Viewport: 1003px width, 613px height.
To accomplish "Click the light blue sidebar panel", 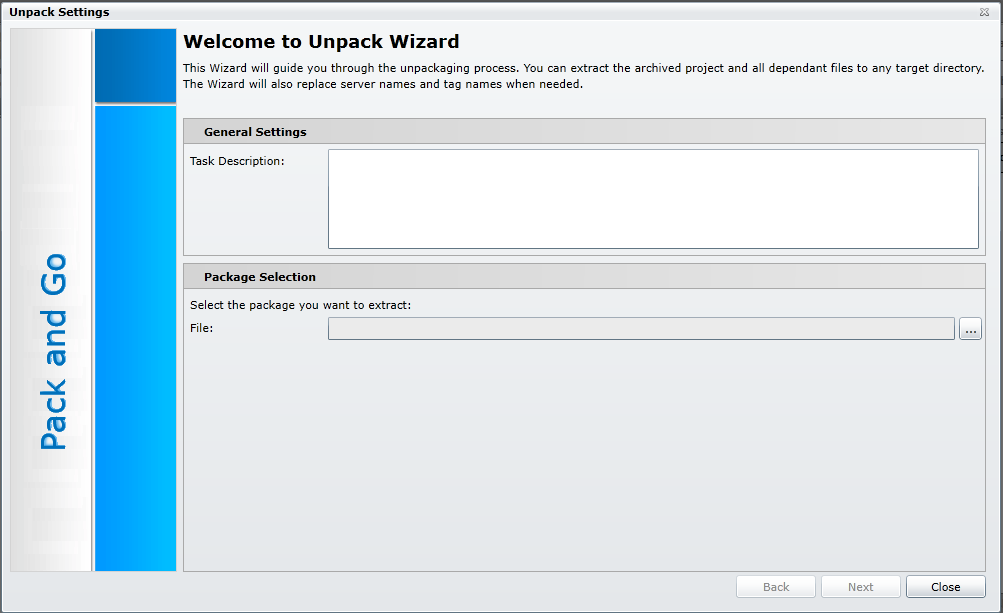I will point(135,338).
